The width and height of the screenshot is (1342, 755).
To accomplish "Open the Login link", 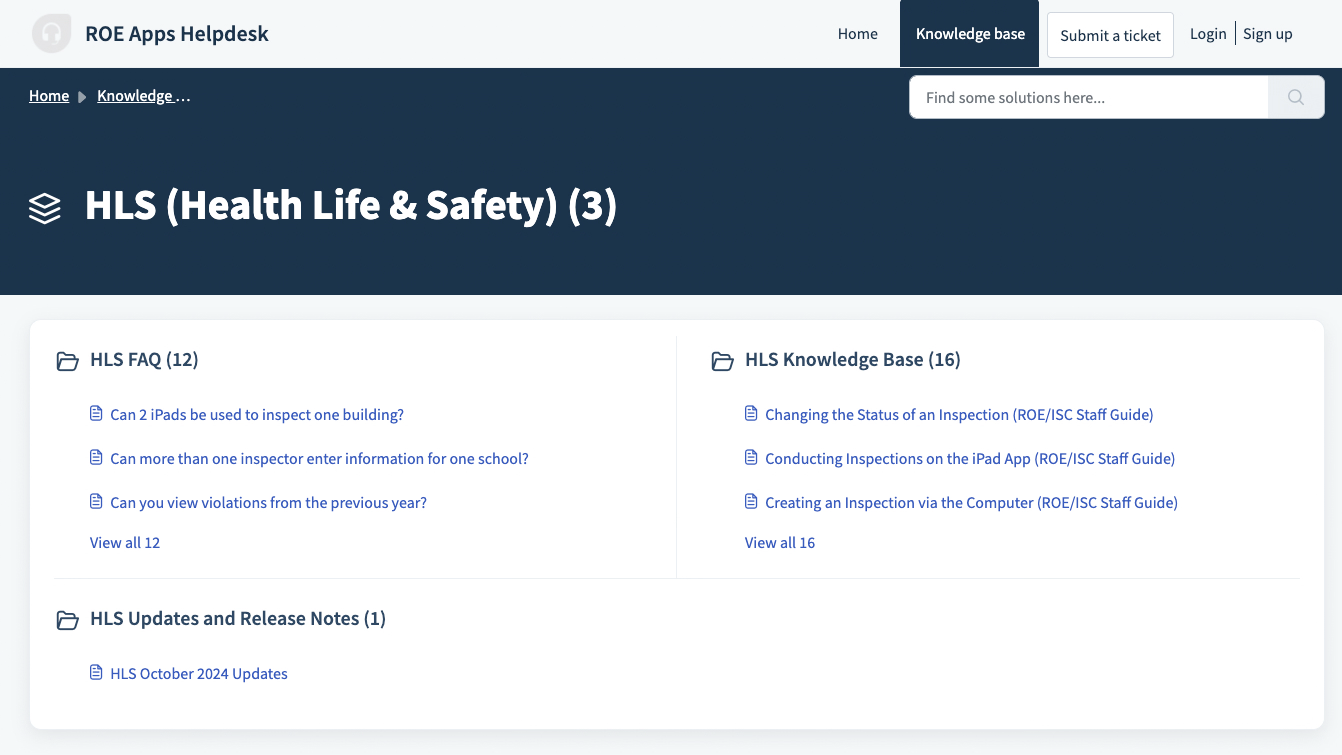I will pyautogui.click(x=1208, y=34).
